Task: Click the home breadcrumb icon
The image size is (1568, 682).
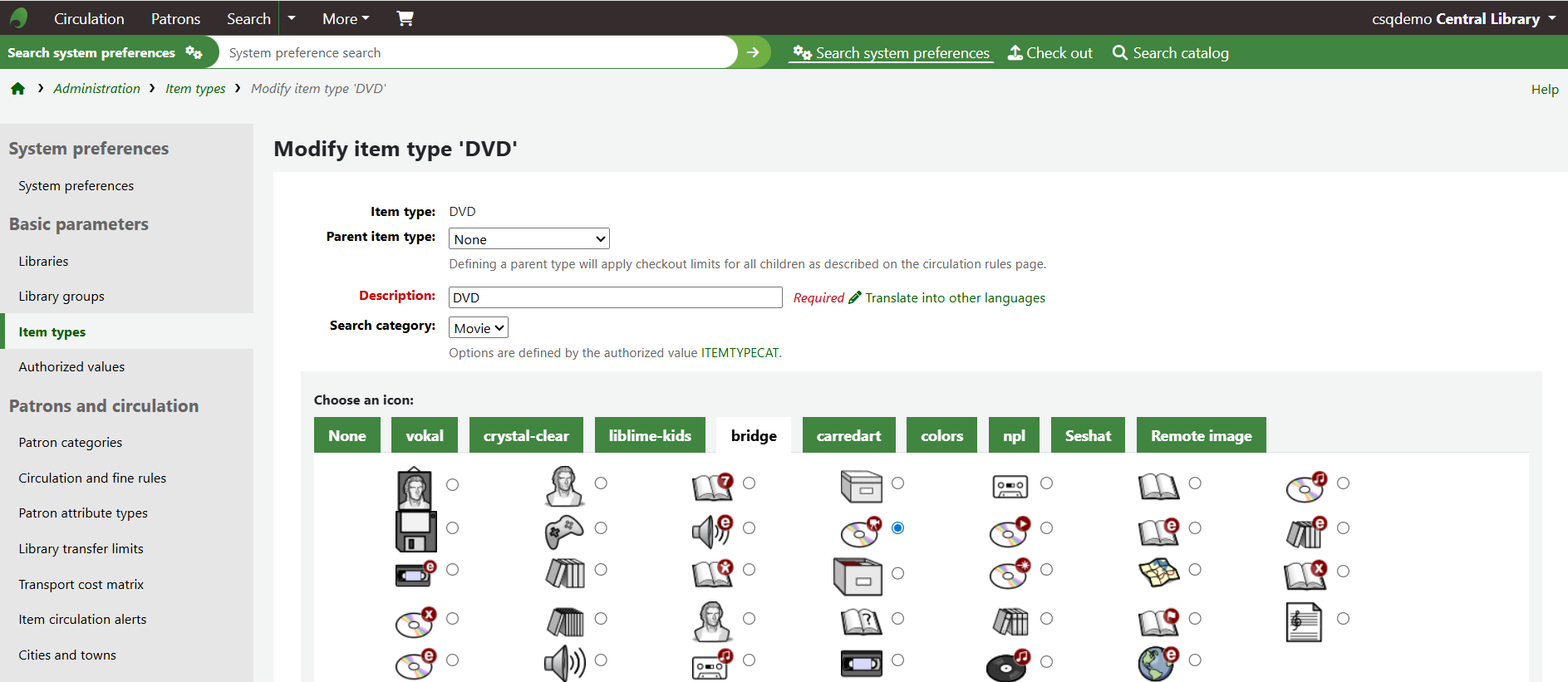Action: point(17,89)
